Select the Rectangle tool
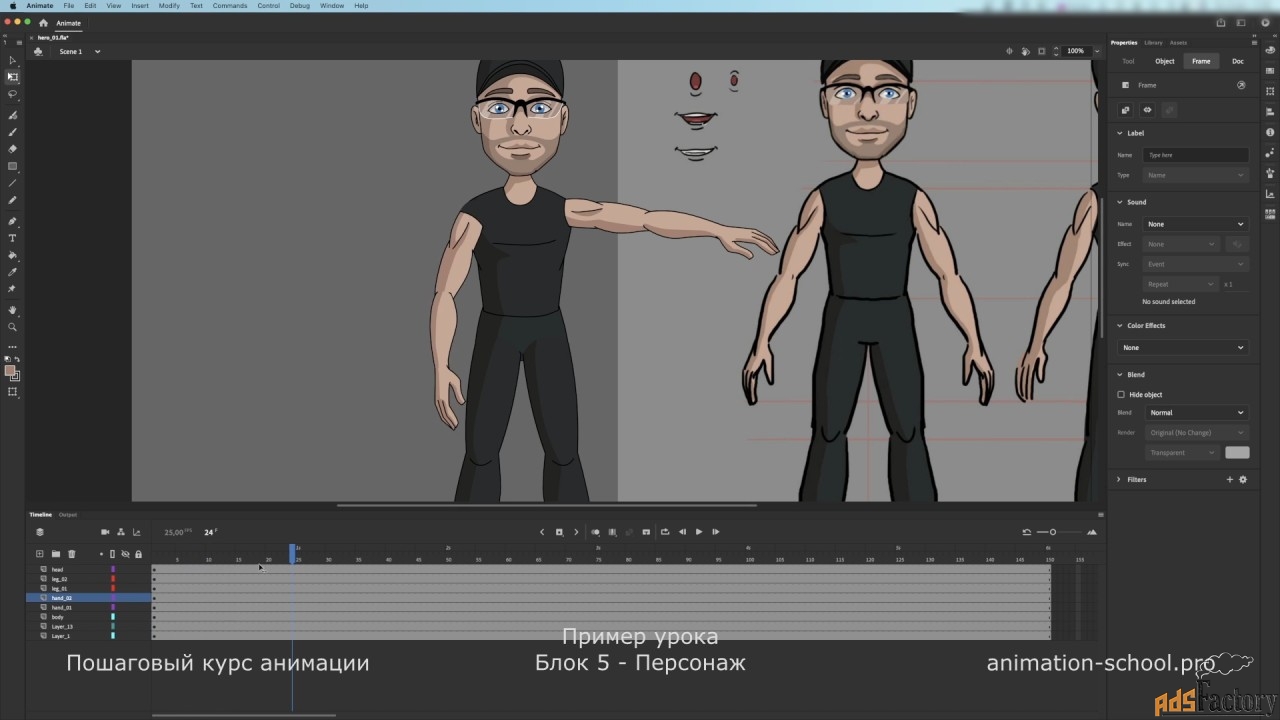 click(x=13, y=166)
